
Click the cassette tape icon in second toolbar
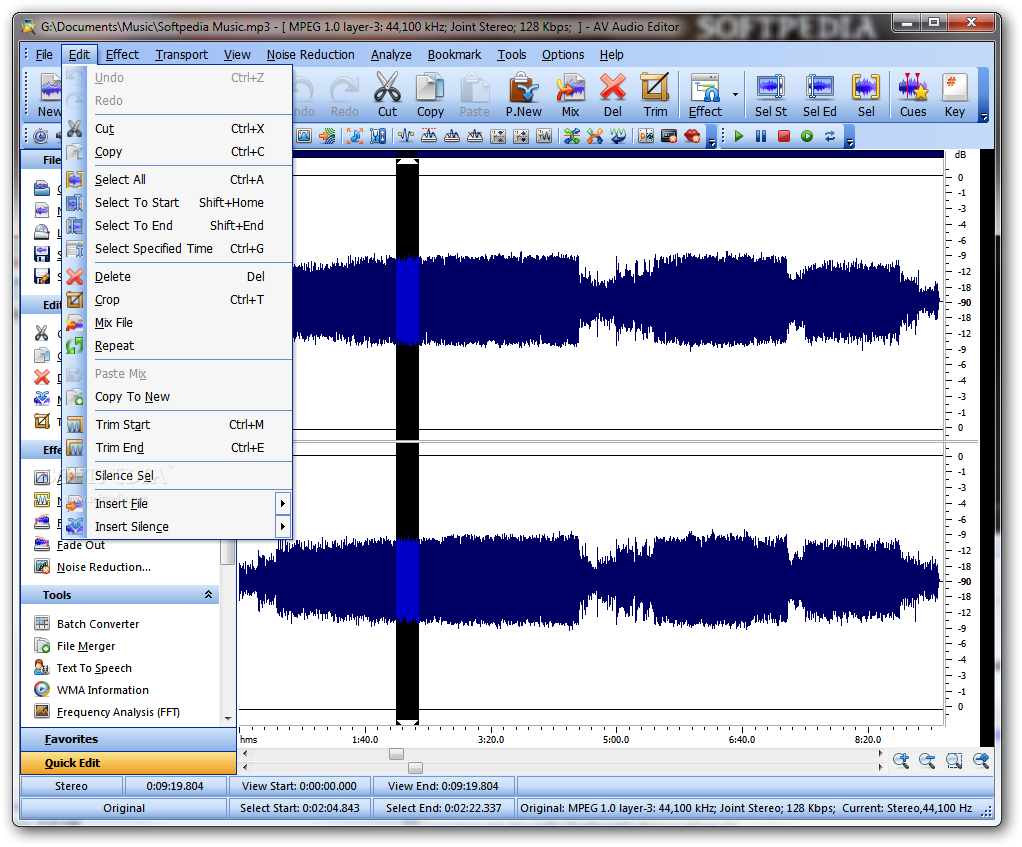(669, 136)
